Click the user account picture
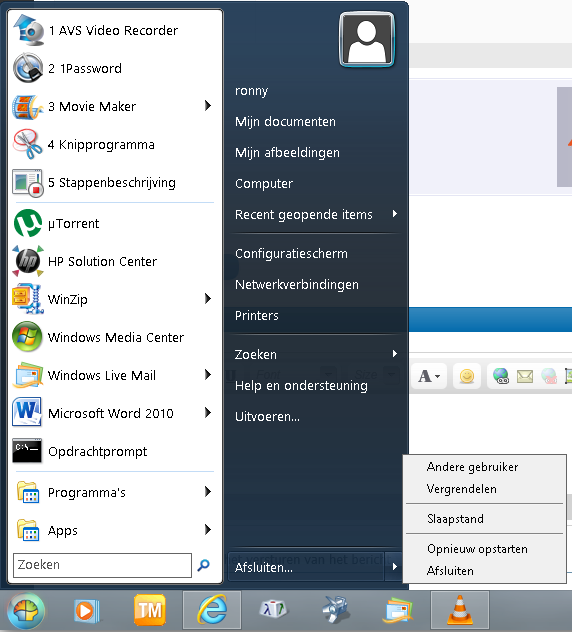 367,39
